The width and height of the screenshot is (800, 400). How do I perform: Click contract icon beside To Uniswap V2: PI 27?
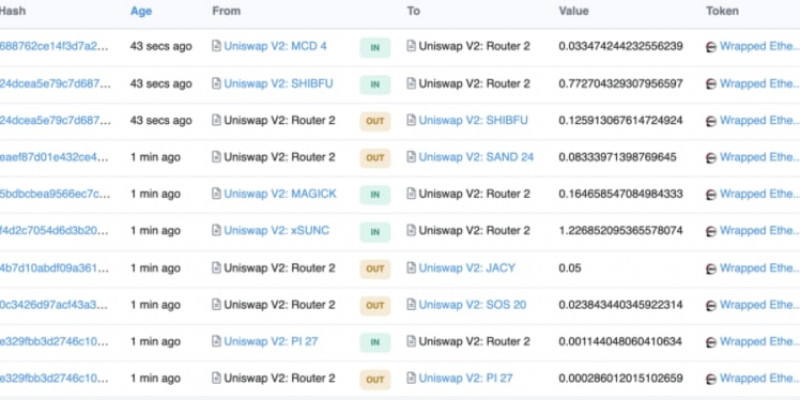[411, 378]
